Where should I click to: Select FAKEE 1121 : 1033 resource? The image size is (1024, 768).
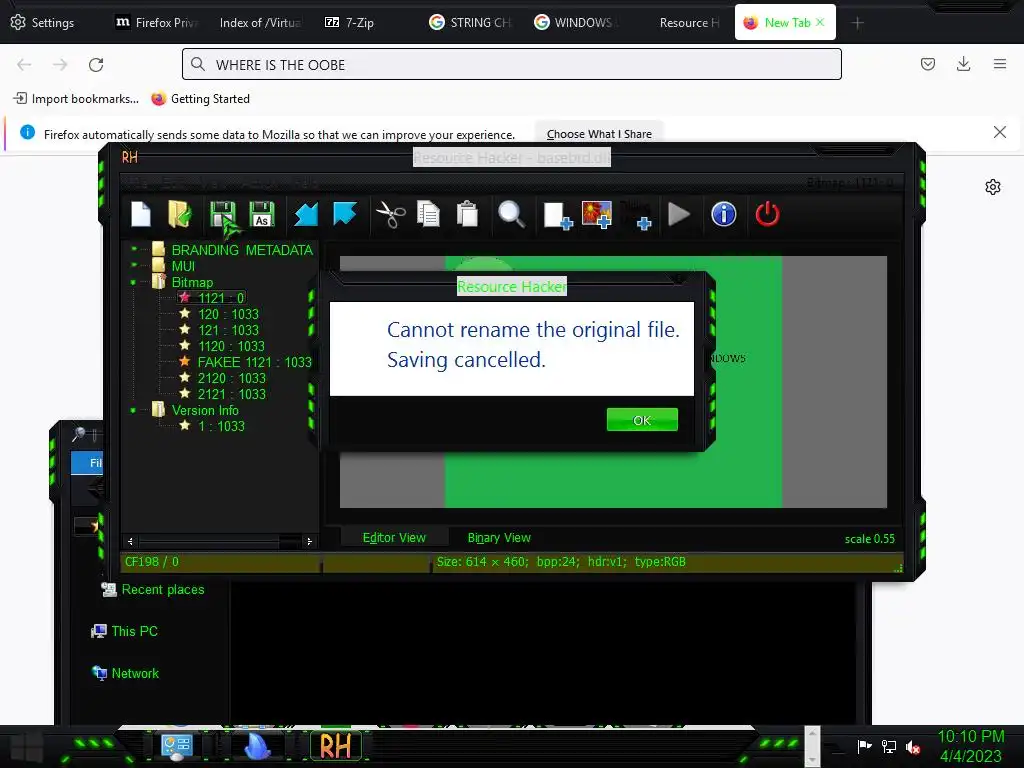tap(255, 362)
